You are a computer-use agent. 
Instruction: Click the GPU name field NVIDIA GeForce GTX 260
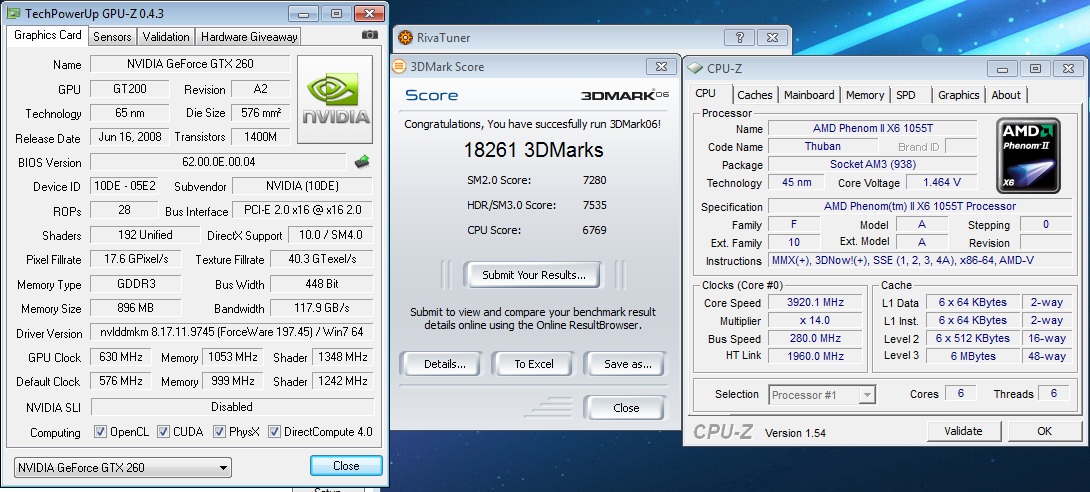(x=190, y=64)
